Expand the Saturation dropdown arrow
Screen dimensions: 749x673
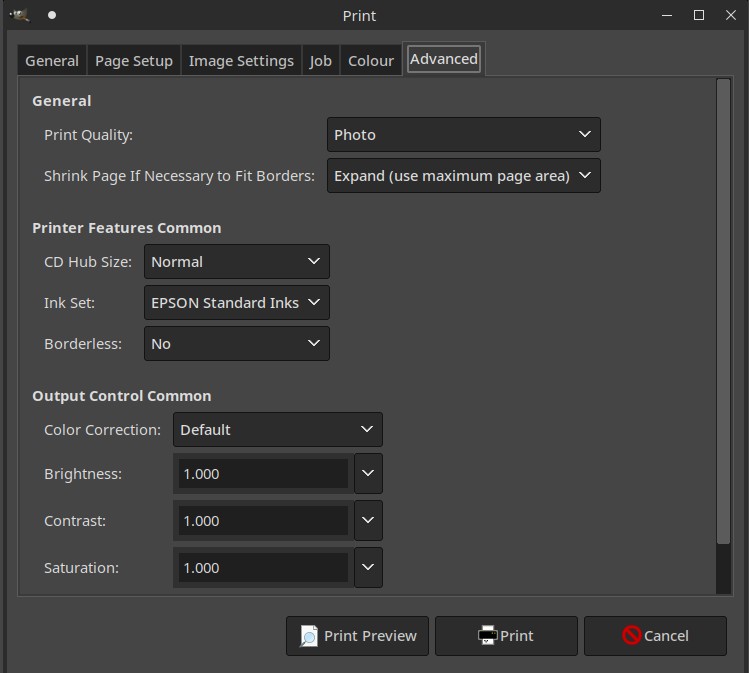(x=368, y=568)
